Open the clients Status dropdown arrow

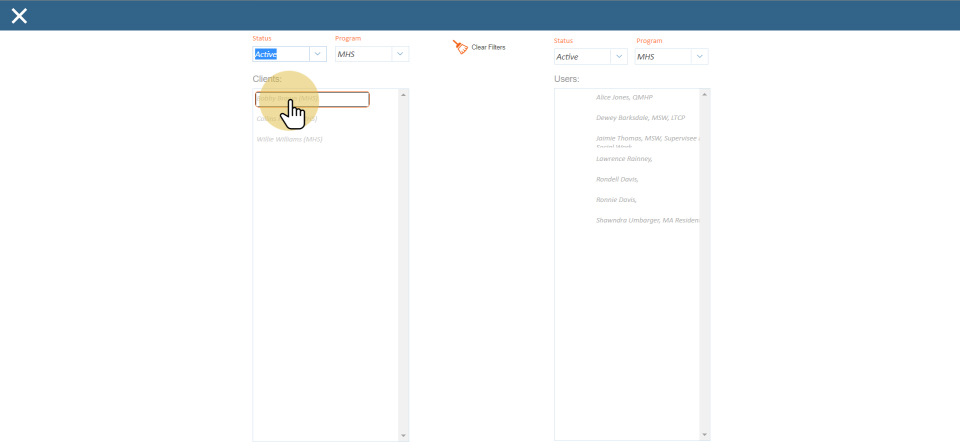point(317,54)
